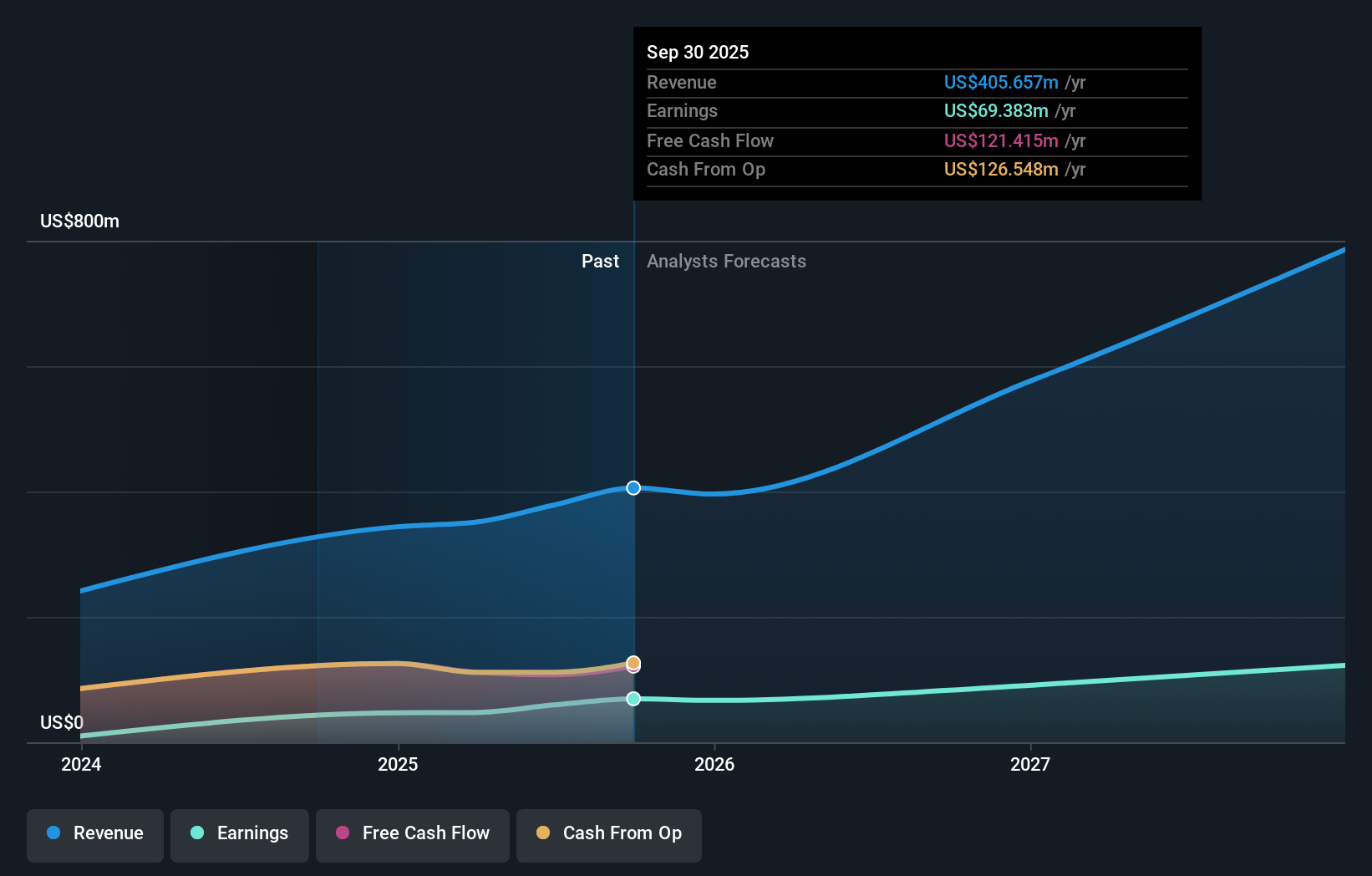1372x876 pixels.
Task: Select the Past chart section label
Action: click(x=601, y=261)
